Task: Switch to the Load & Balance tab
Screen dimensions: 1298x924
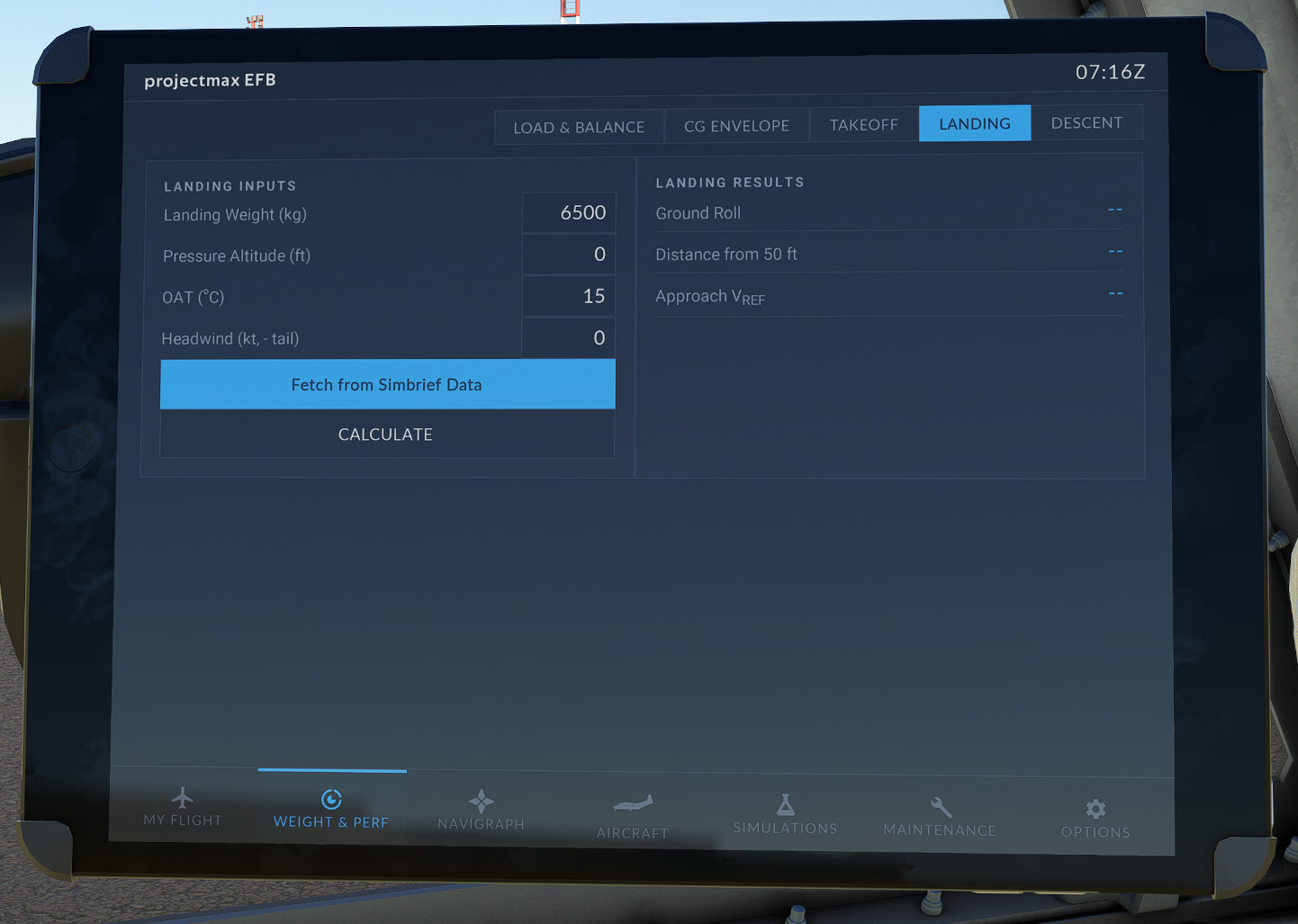Action: (579, 127)
